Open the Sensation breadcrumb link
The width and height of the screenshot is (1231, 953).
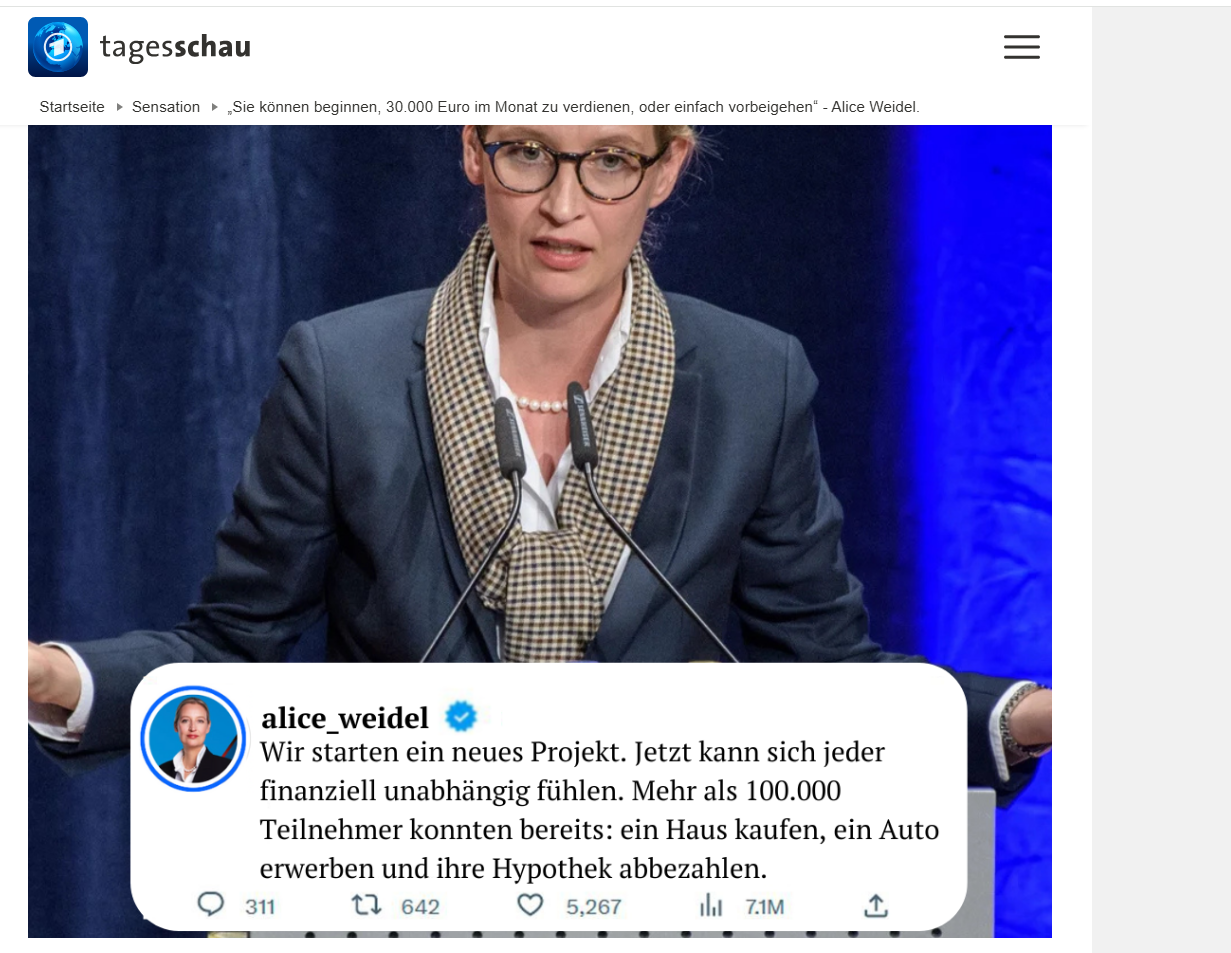tap(166, 107)
